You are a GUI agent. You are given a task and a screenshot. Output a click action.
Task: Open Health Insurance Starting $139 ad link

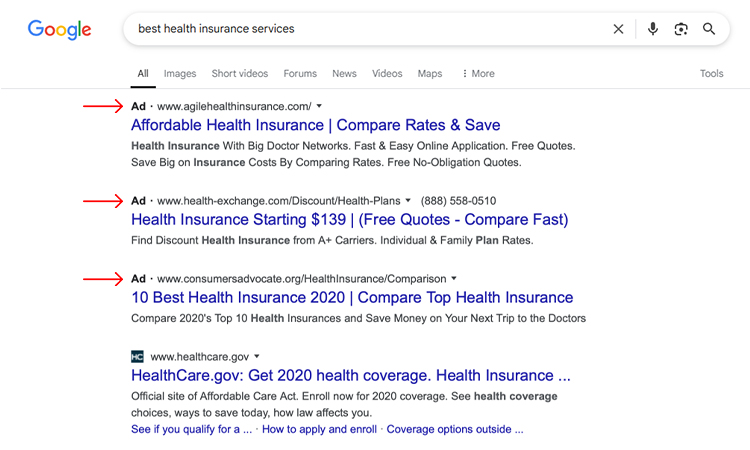(350, 220)
